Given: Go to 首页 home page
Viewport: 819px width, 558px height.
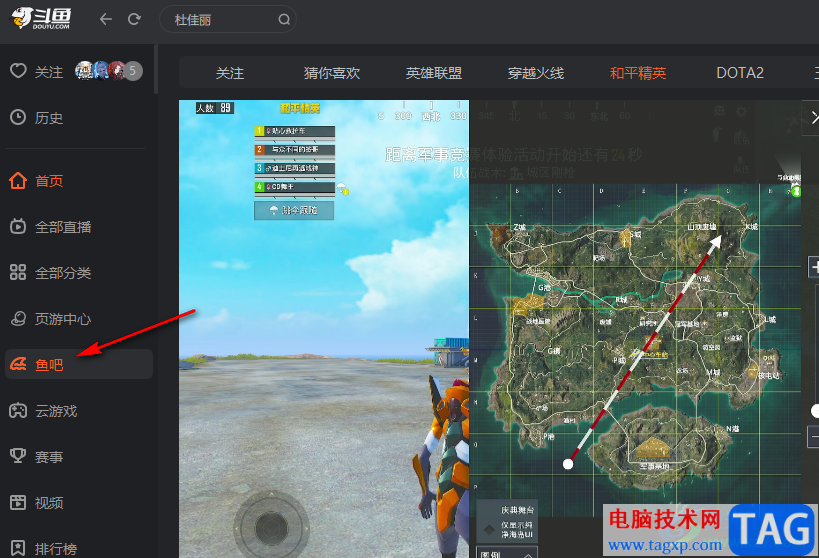Looking at the screenshot, I should click(49, 181).
